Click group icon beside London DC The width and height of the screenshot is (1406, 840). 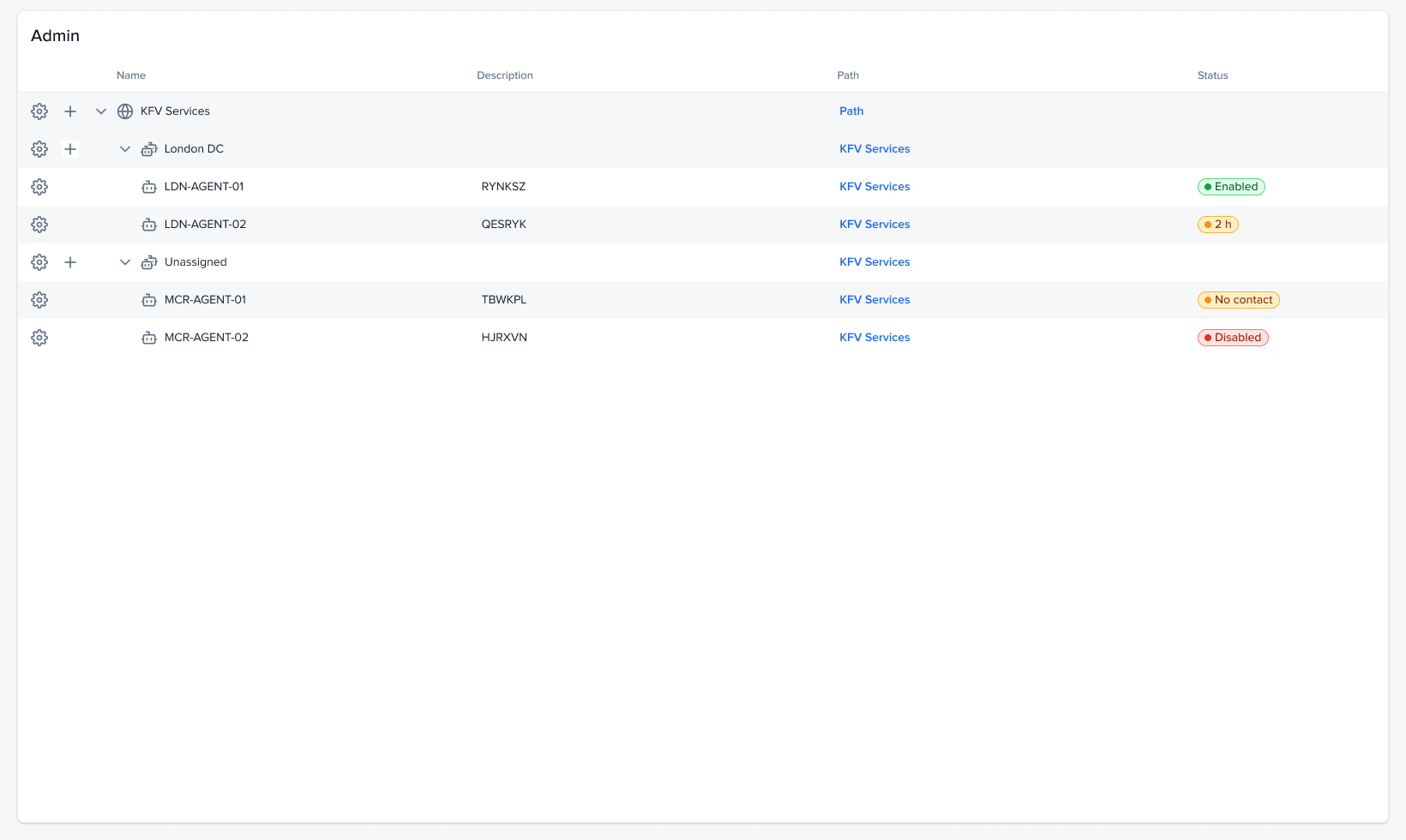(x=149, y=149)
